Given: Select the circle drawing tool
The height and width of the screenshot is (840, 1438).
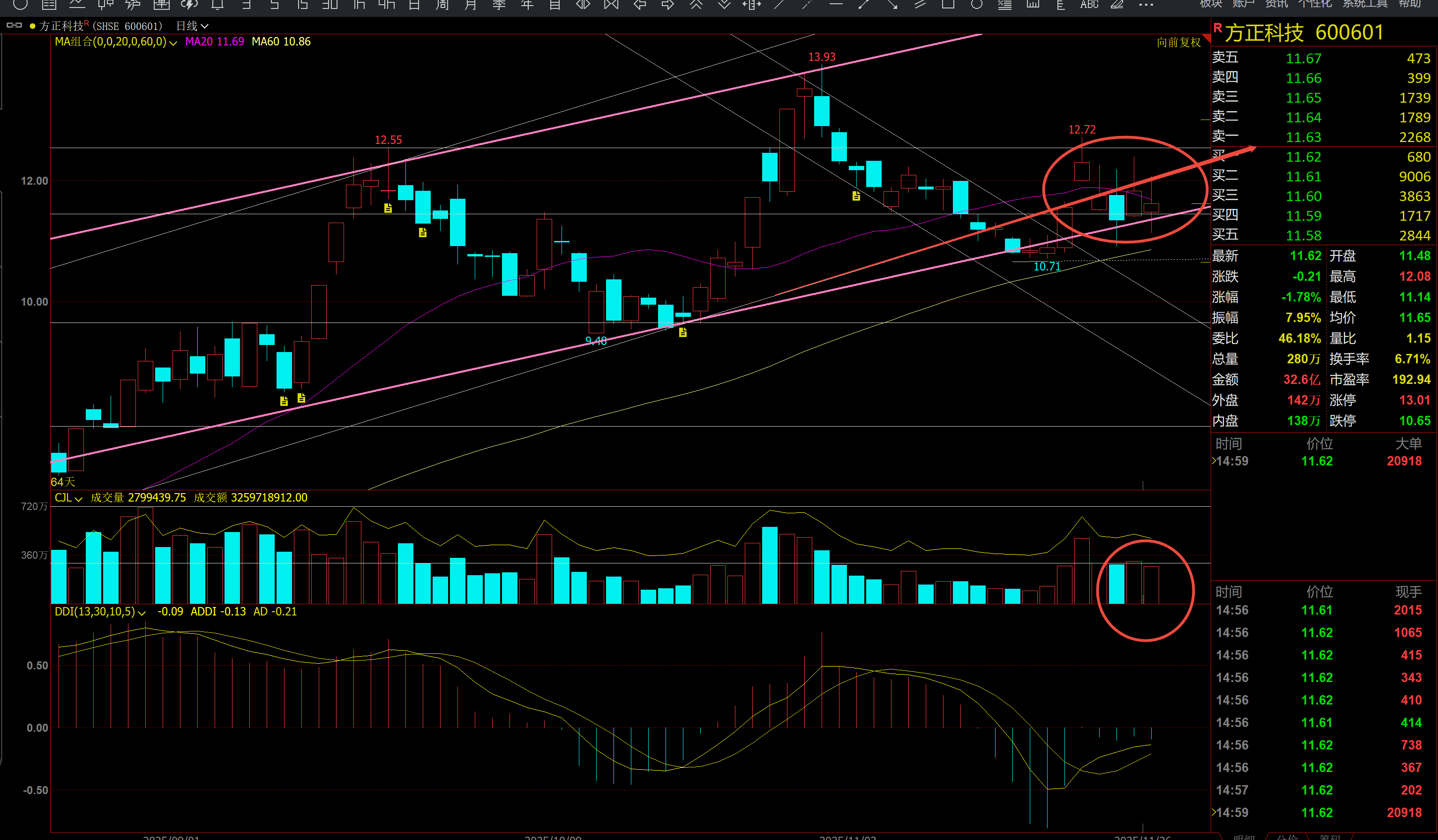Looking at the screenshot, I should click(x=976, y=5).
